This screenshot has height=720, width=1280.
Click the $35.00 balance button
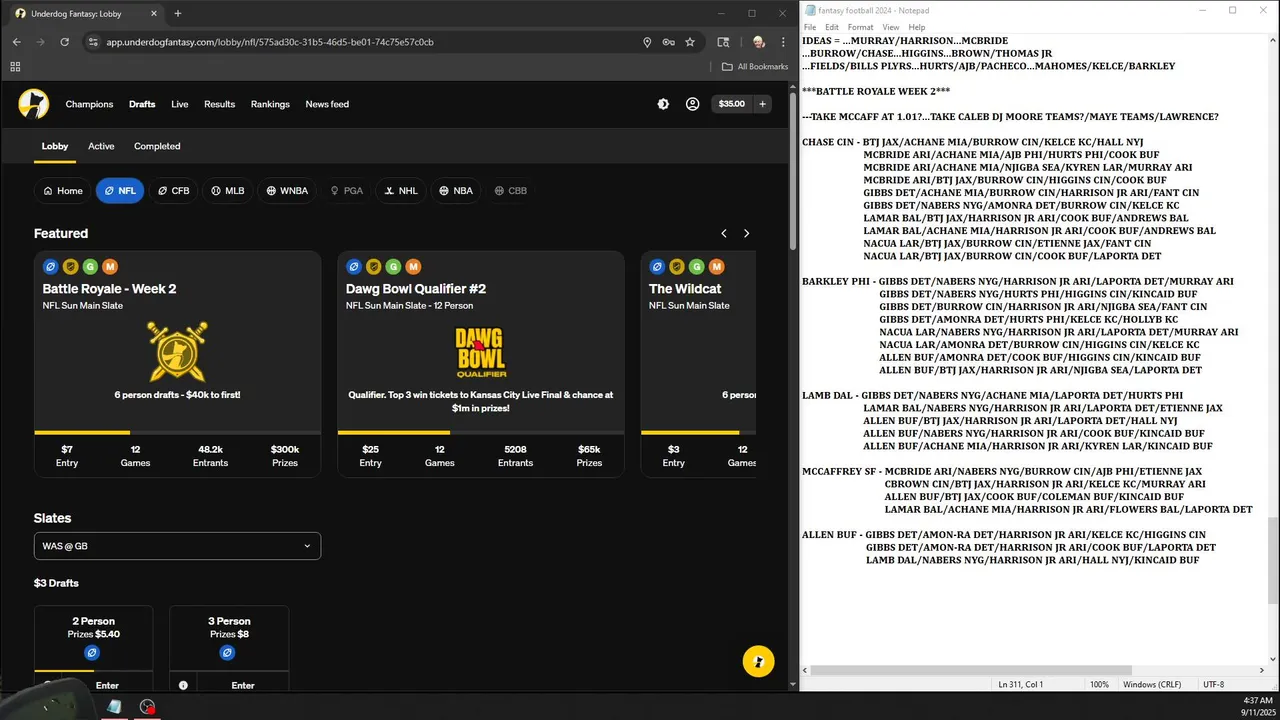click(x=732, y=104)
